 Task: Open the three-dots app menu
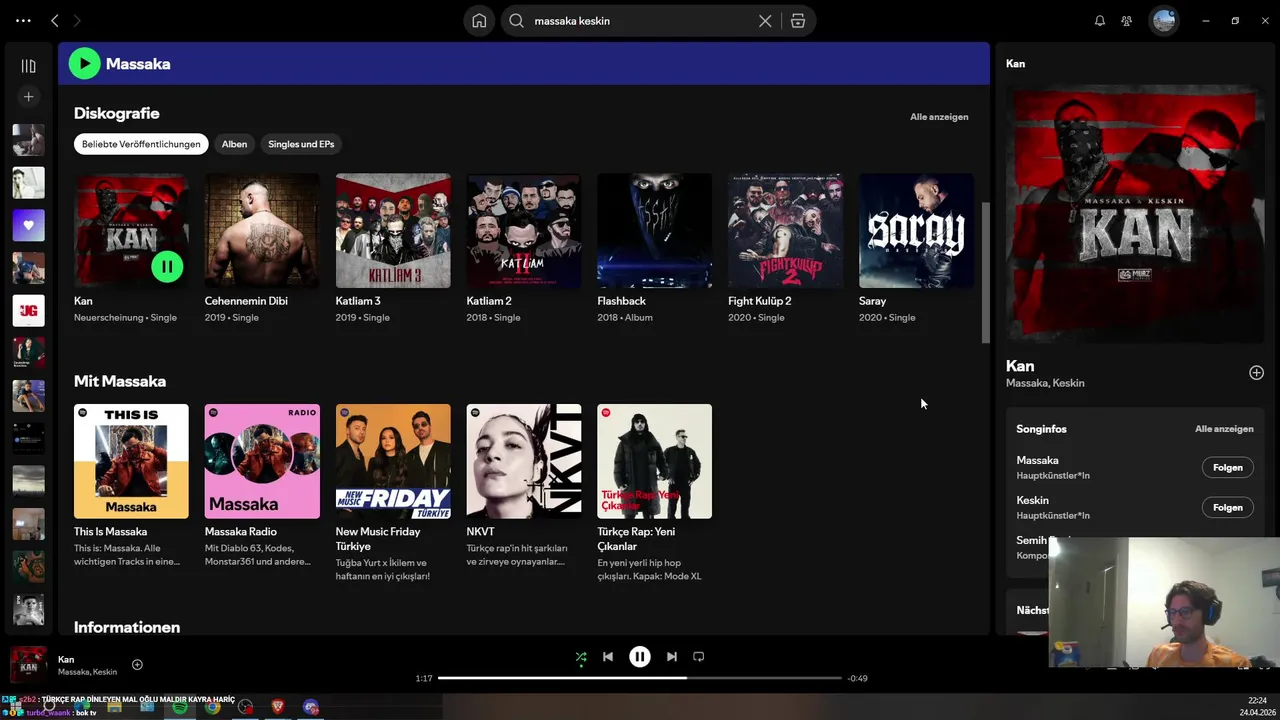click(23, 20)
